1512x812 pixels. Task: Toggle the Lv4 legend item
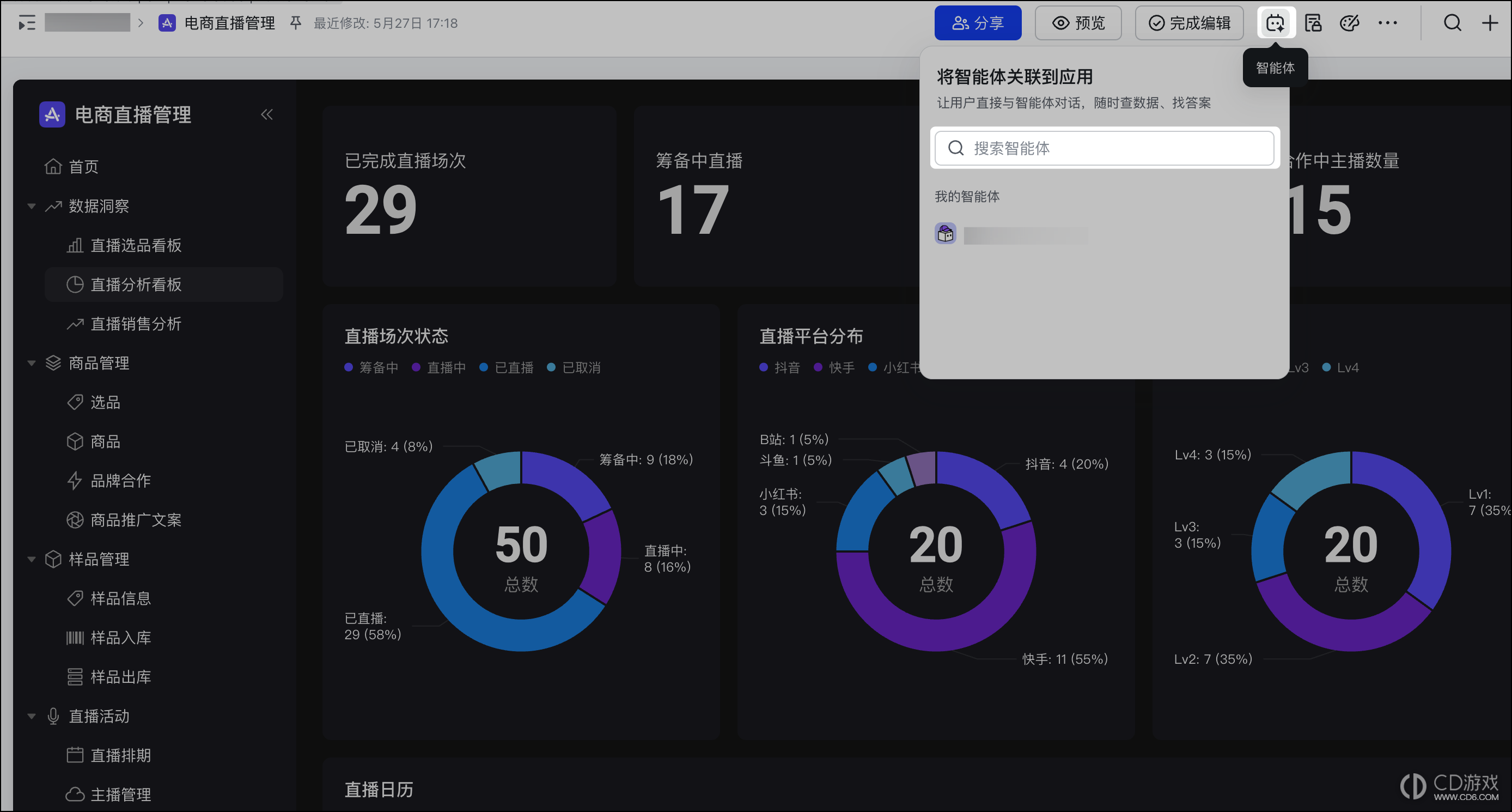(1340, 367)
